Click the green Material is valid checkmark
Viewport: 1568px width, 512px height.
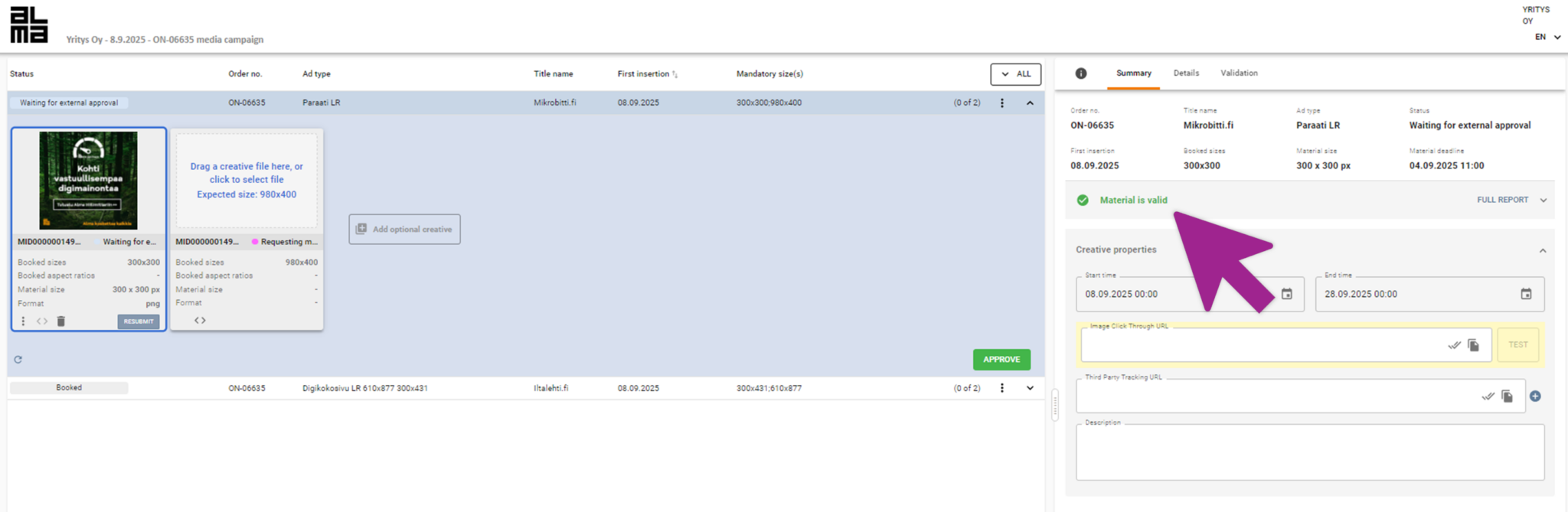(x=1083, y=201)
